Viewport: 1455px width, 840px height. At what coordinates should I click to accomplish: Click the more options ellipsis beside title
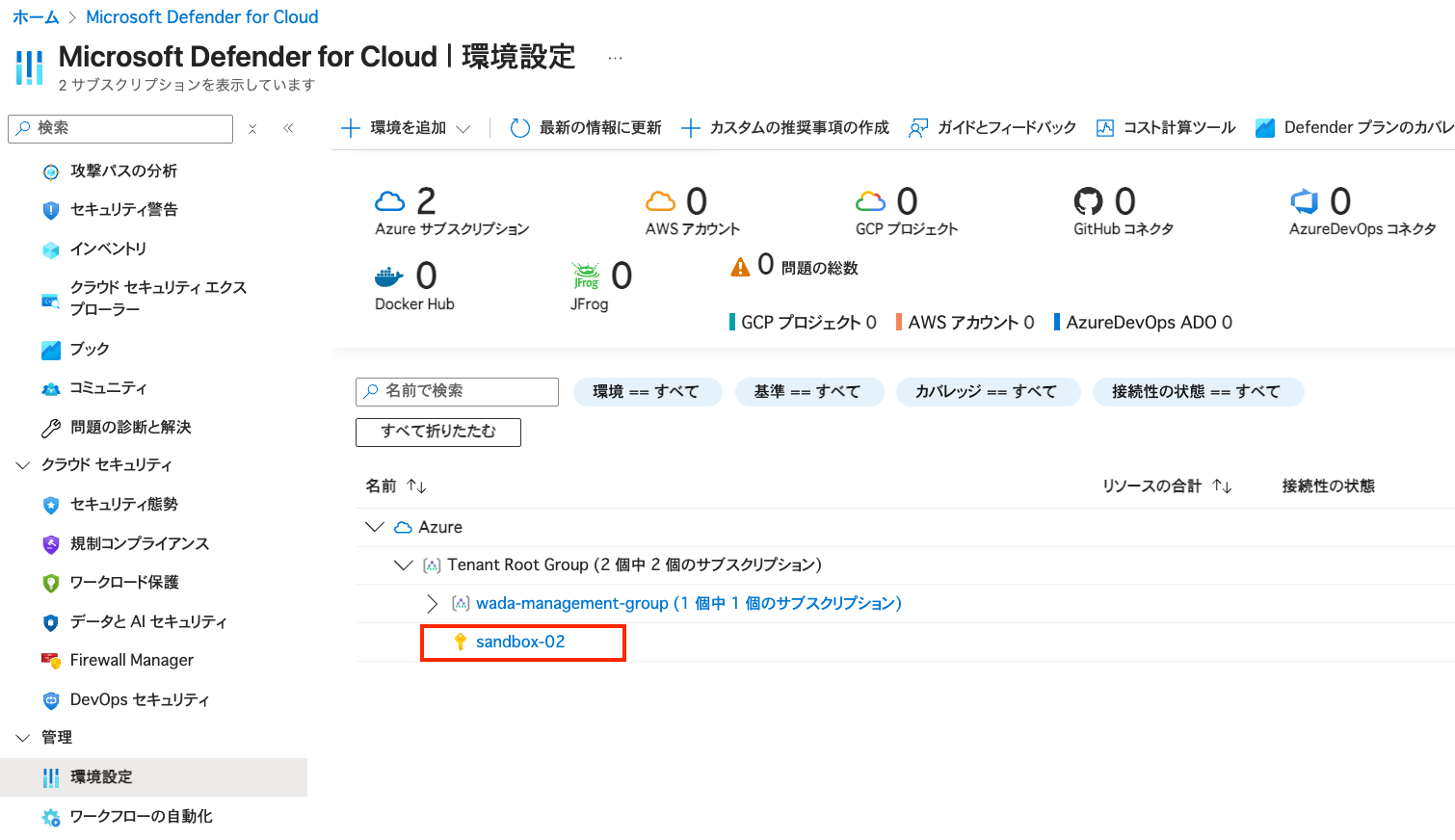(615, 58)
